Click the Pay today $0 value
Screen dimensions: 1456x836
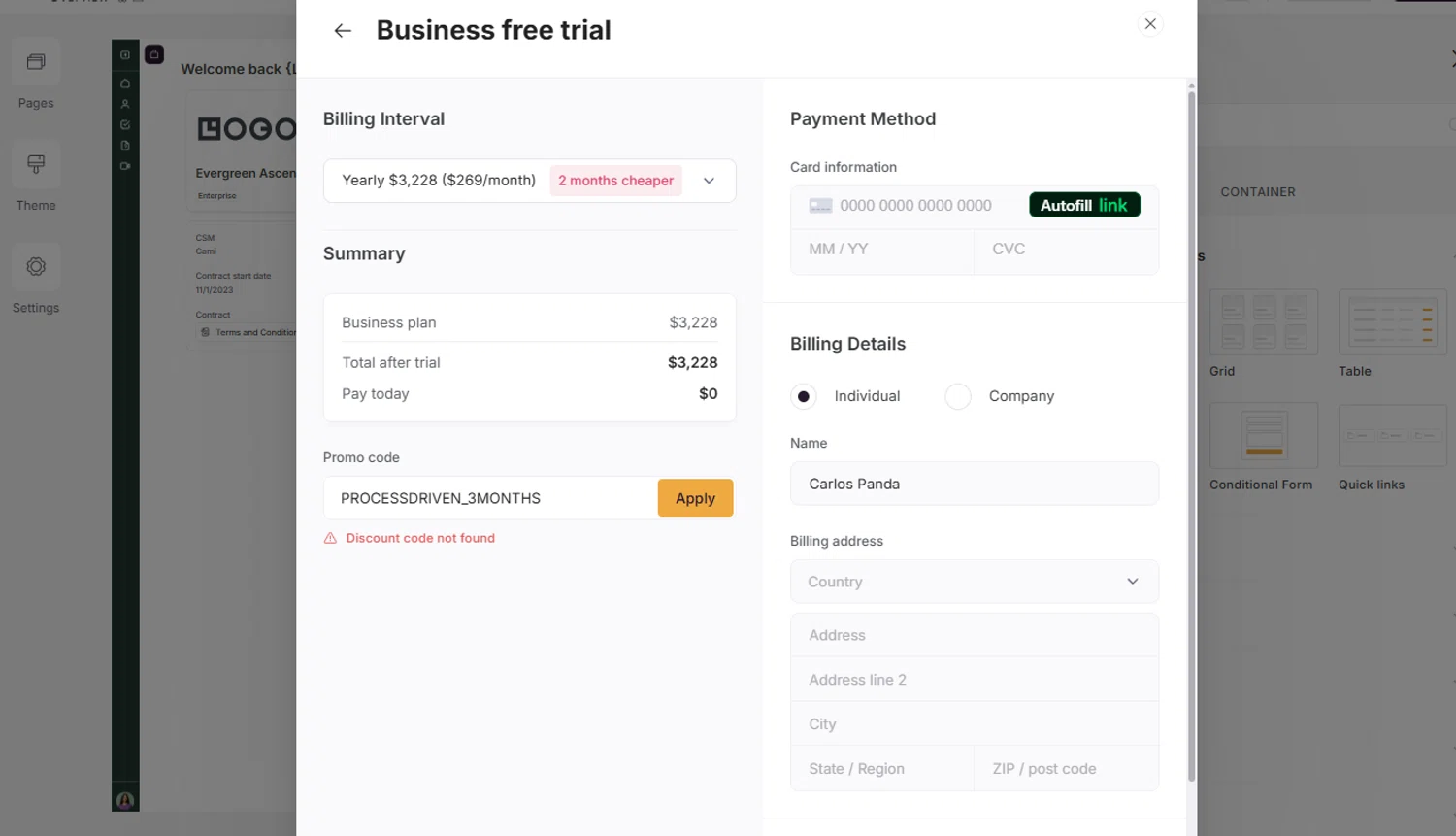point(709,393)
